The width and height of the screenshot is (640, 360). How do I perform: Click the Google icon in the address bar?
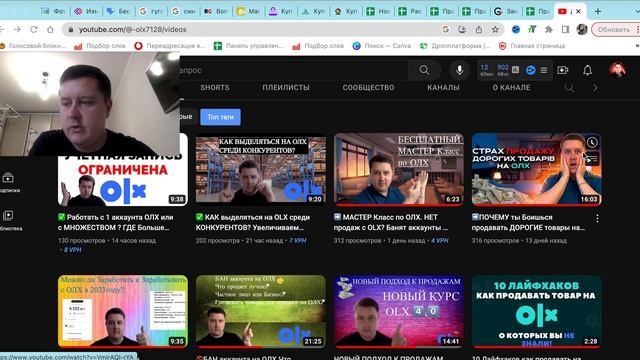point(446,29)
